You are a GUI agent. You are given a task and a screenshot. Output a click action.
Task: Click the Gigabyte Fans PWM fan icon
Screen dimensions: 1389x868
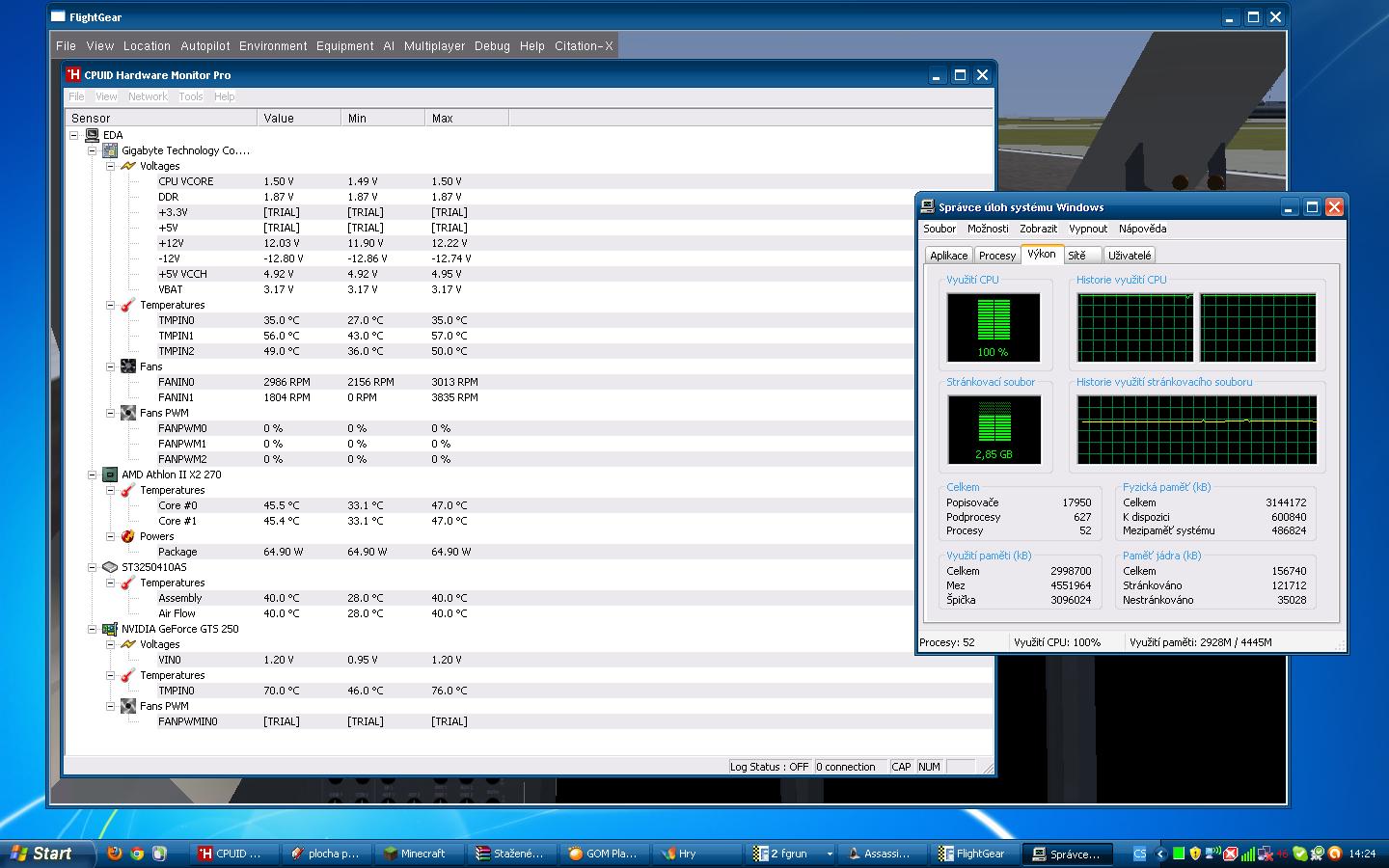coord(128,413)
